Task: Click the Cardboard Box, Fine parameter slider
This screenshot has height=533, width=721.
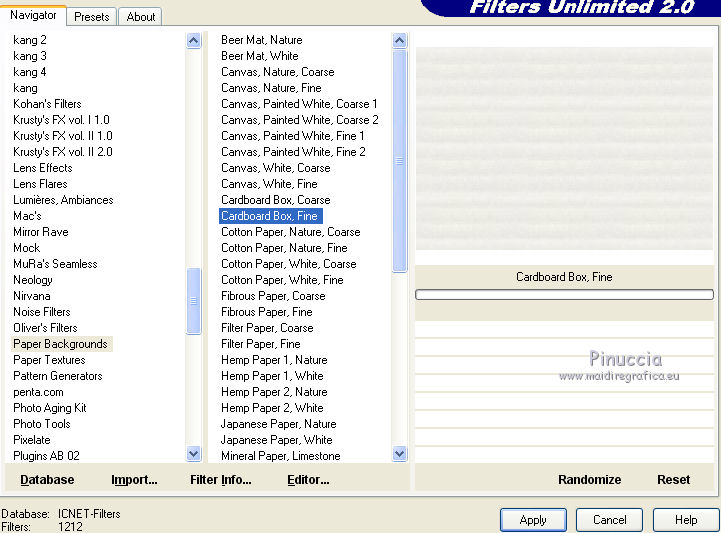Action: (x=564, y=294)
